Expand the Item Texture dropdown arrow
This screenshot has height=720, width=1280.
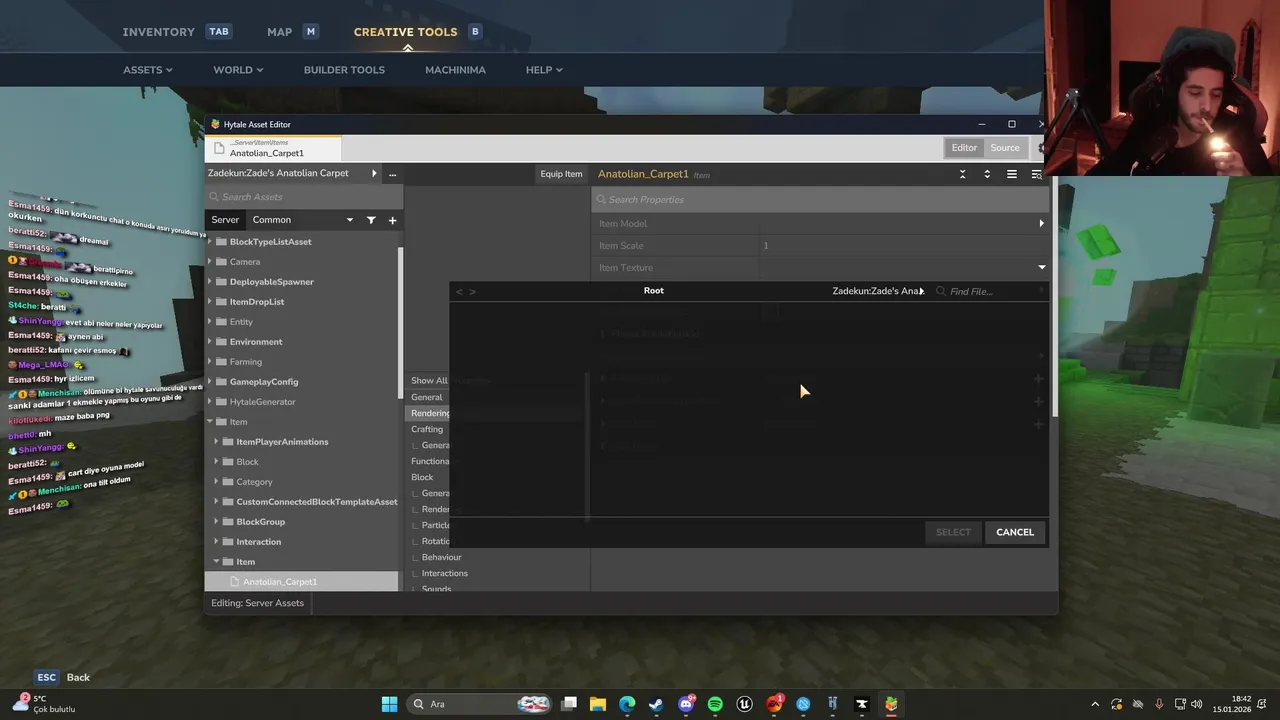coord(1041,268)
